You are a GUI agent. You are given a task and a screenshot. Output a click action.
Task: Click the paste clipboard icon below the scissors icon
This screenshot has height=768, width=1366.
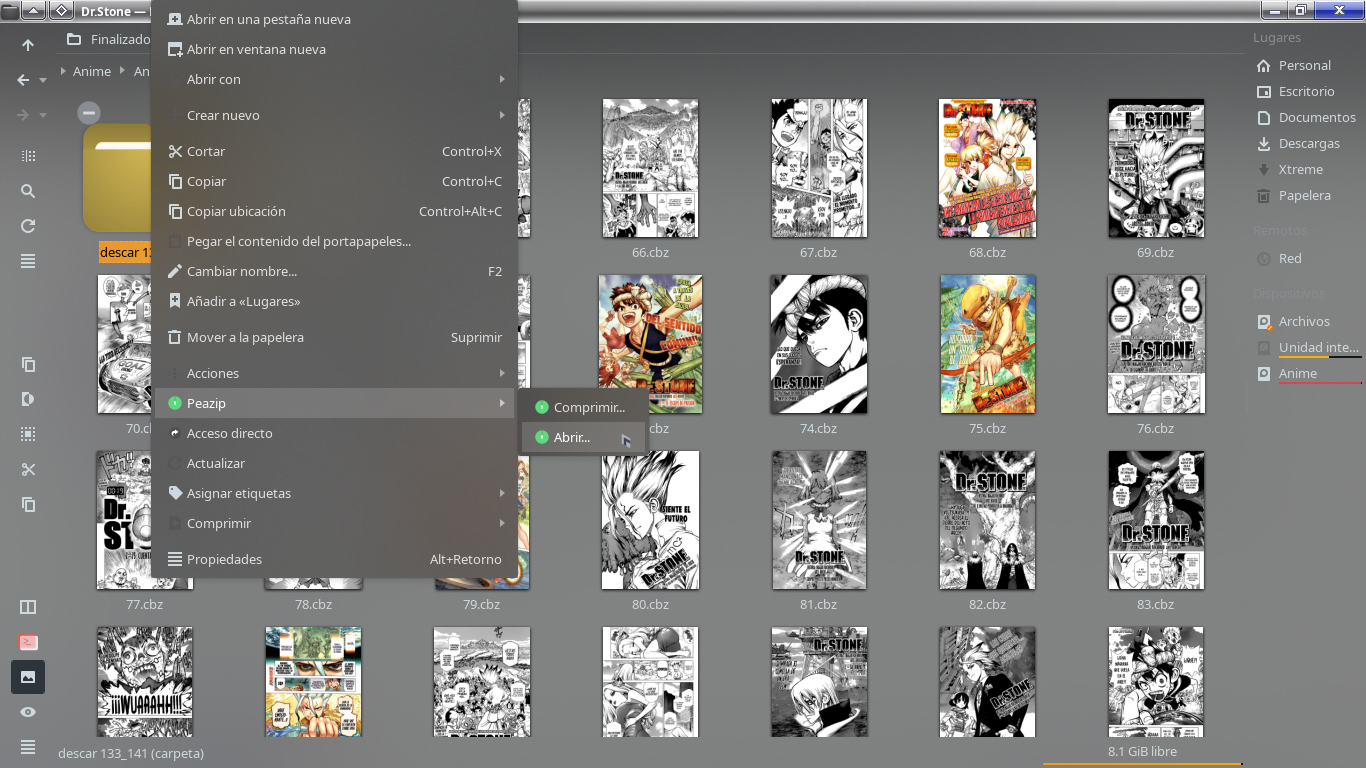[28, 504]
